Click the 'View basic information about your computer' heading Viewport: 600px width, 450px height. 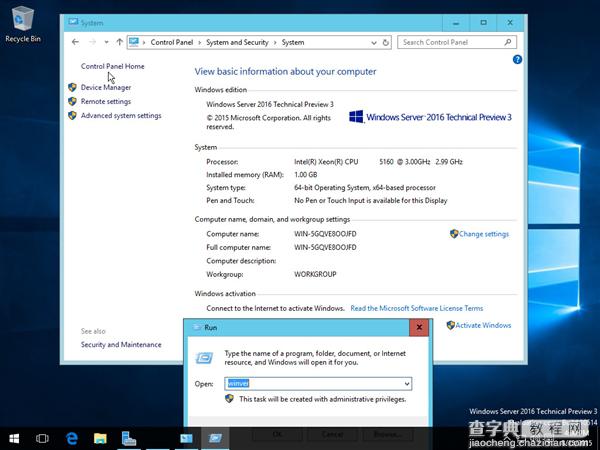(285, 72)
